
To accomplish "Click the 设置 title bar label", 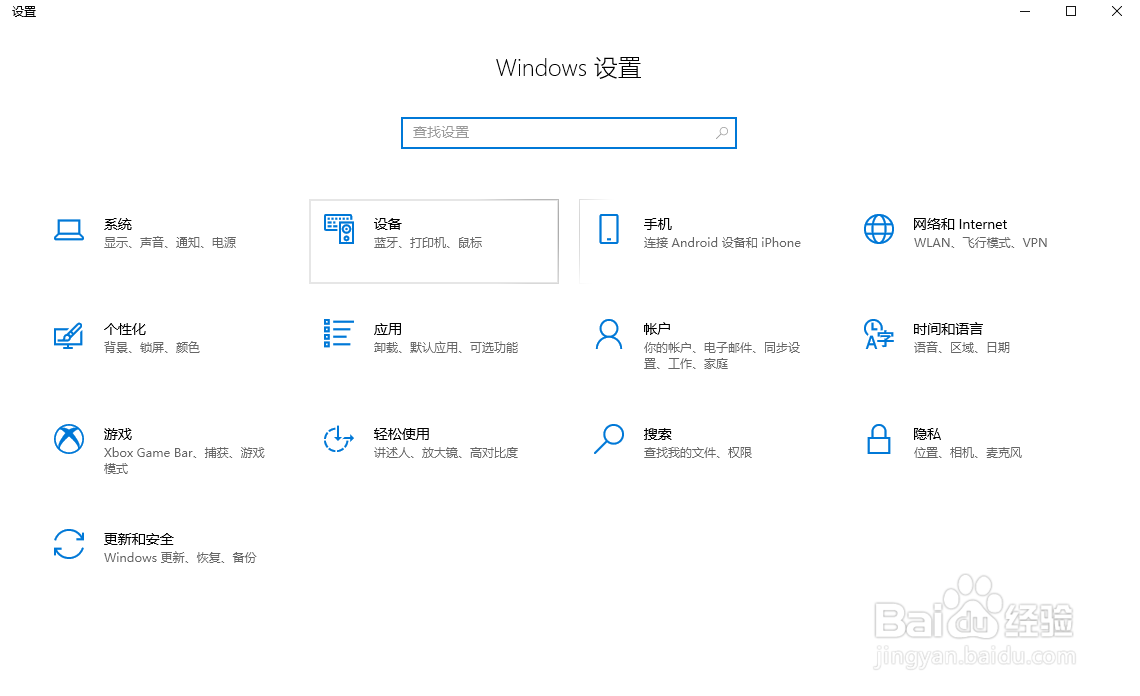I will pyautogui.click(x=24, y=12).
